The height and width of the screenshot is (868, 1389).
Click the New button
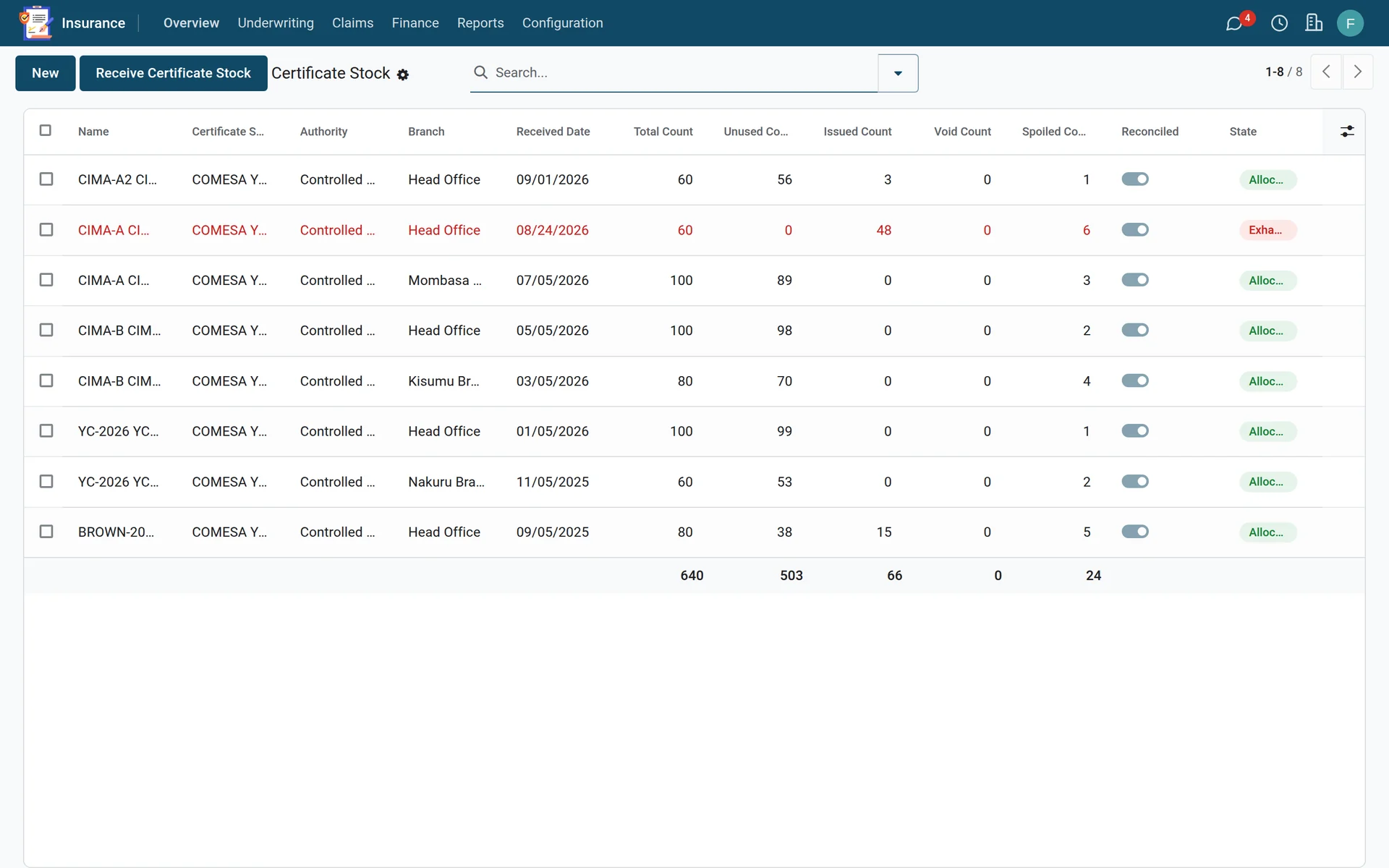pos(46,73)
